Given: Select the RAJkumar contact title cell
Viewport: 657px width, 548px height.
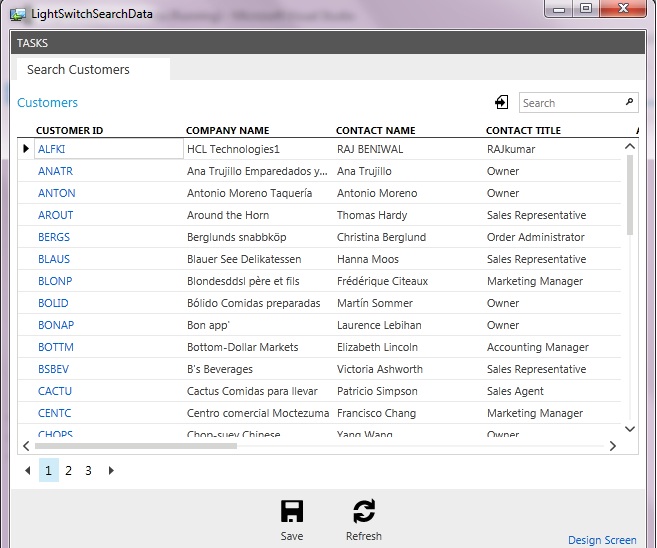Looking at the screenshot, I should [x=511, y=149].
